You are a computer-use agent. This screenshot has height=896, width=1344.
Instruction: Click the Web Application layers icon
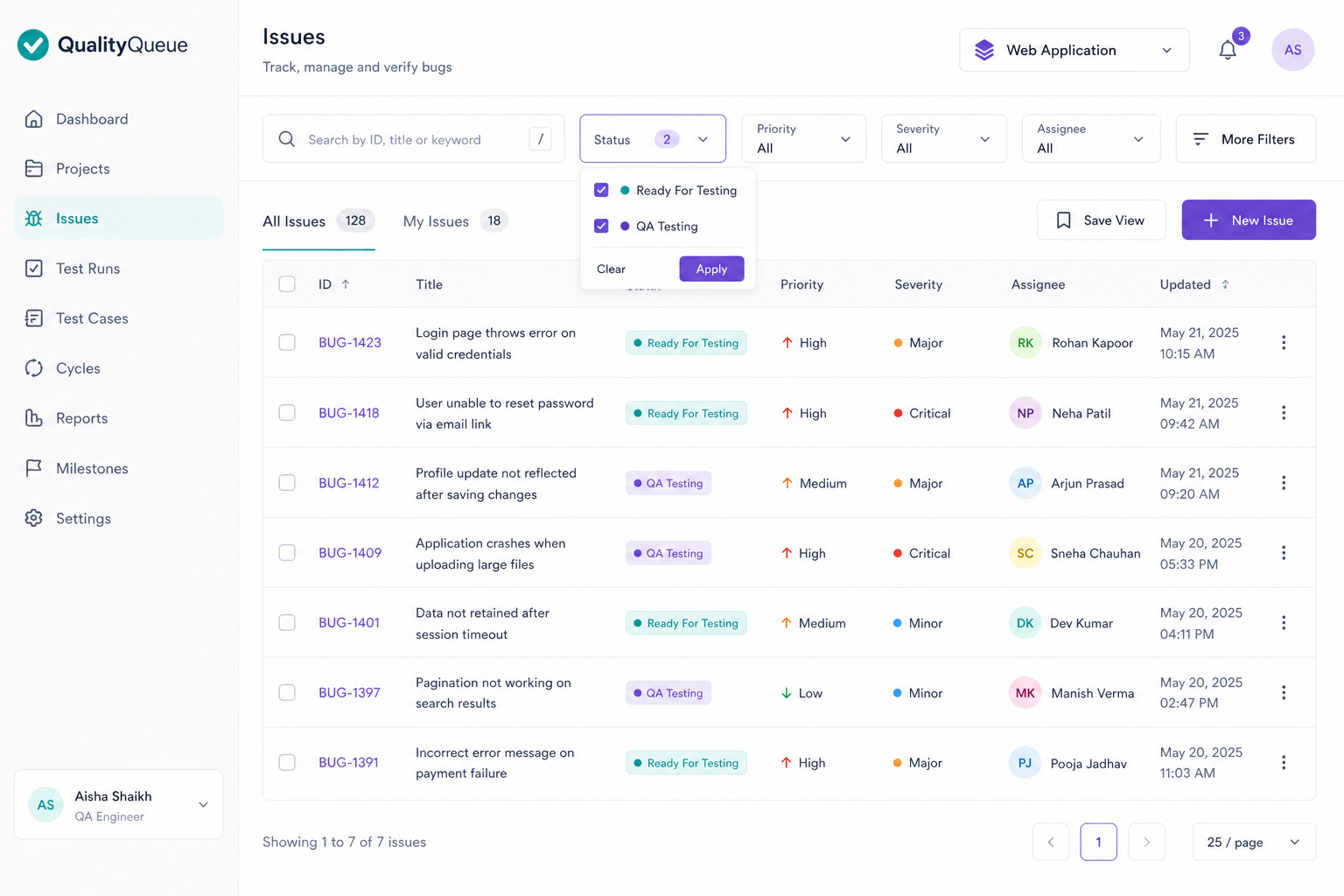(x=984, y=50)
